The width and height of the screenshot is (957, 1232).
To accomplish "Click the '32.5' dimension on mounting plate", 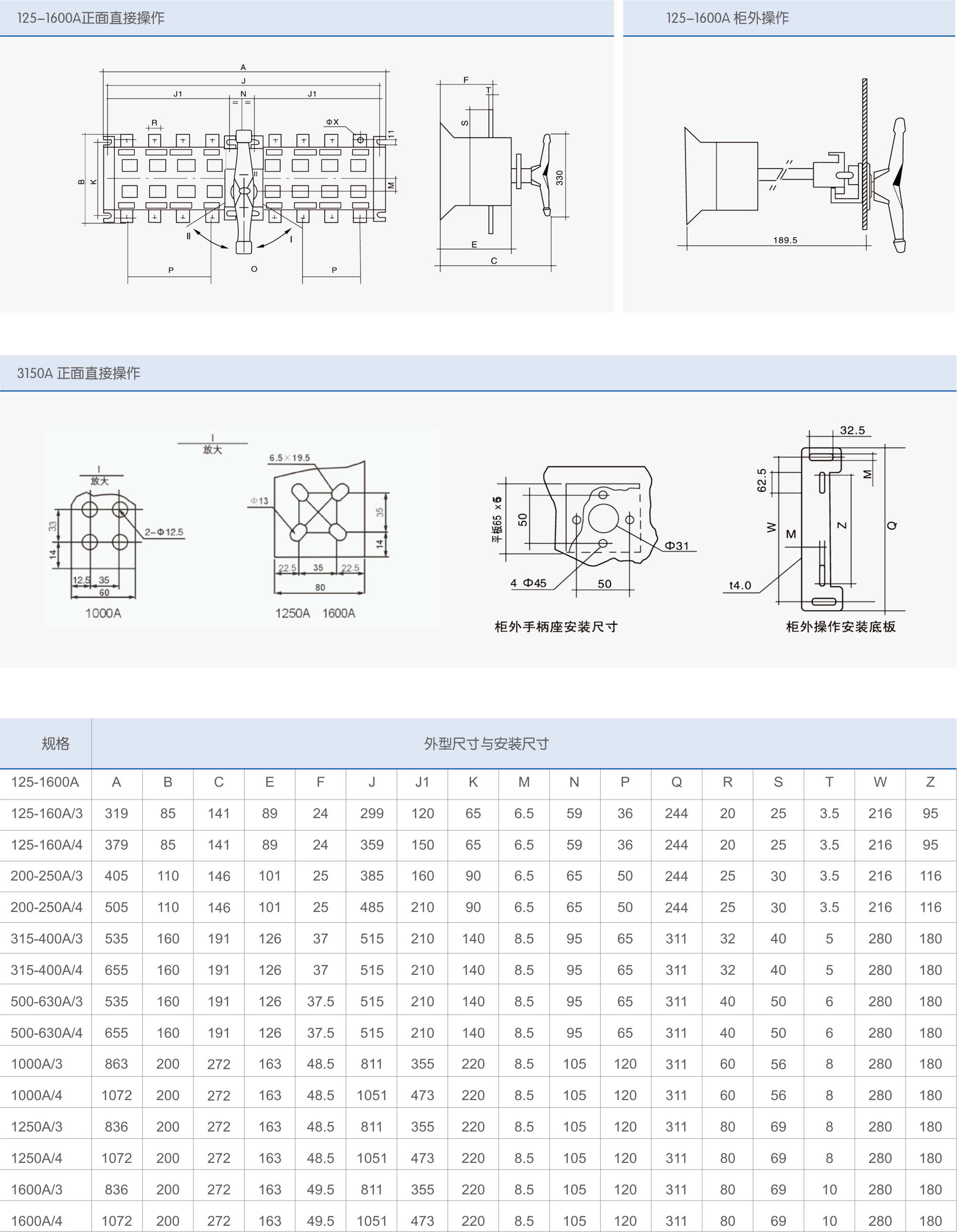I will [x=852, y=430].
